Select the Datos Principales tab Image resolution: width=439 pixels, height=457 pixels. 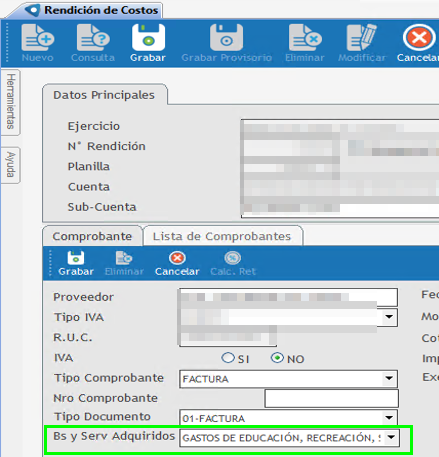(104, 95)
